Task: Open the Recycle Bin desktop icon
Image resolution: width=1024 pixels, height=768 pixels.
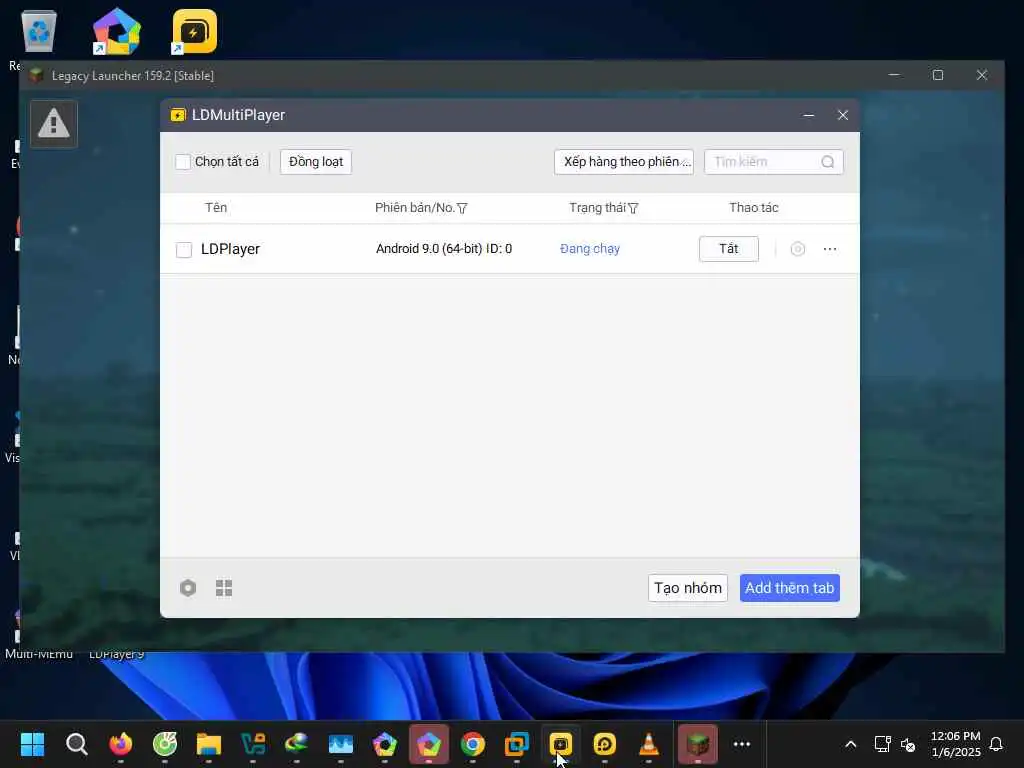Action: (39, 31)
